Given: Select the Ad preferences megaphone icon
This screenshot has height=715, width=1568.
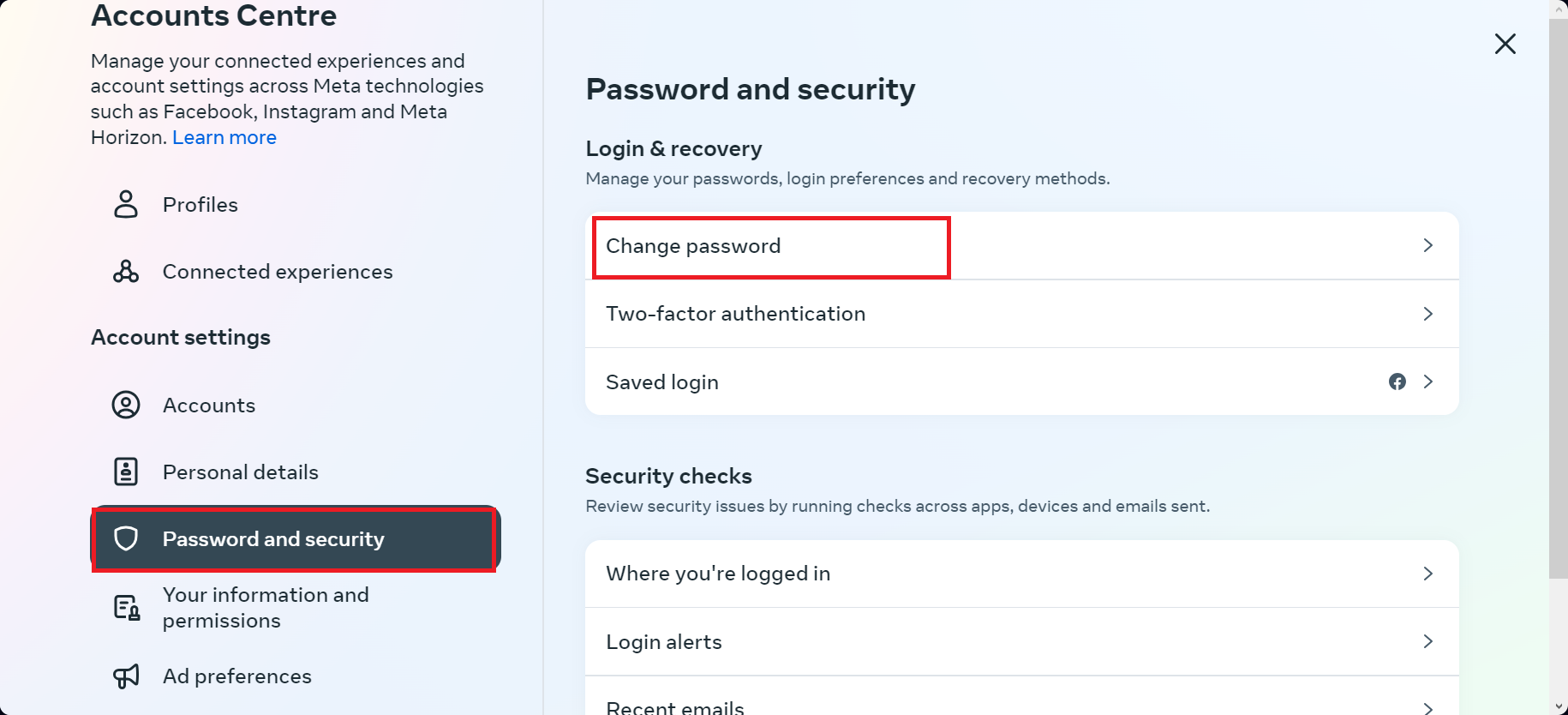Looking at the screenshot, I should point(126,676).
